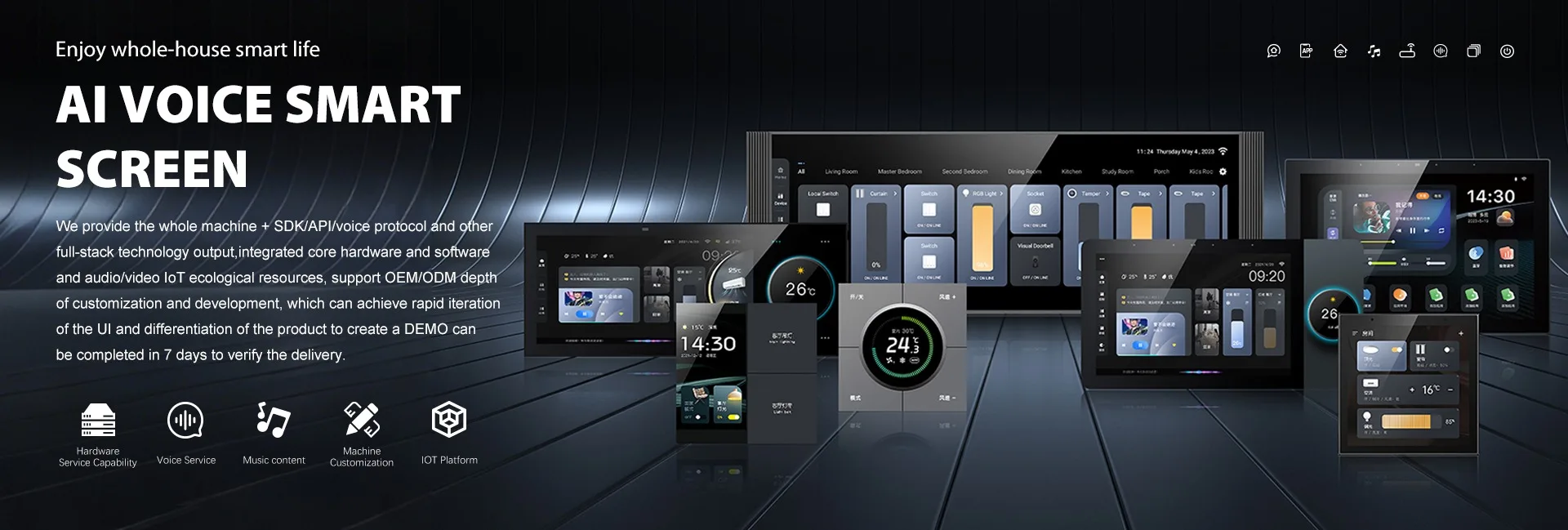This screenshot has height=530, width=1568.
Task: Open the settings gear beside Kids Room
Action: pos(1223,171)
